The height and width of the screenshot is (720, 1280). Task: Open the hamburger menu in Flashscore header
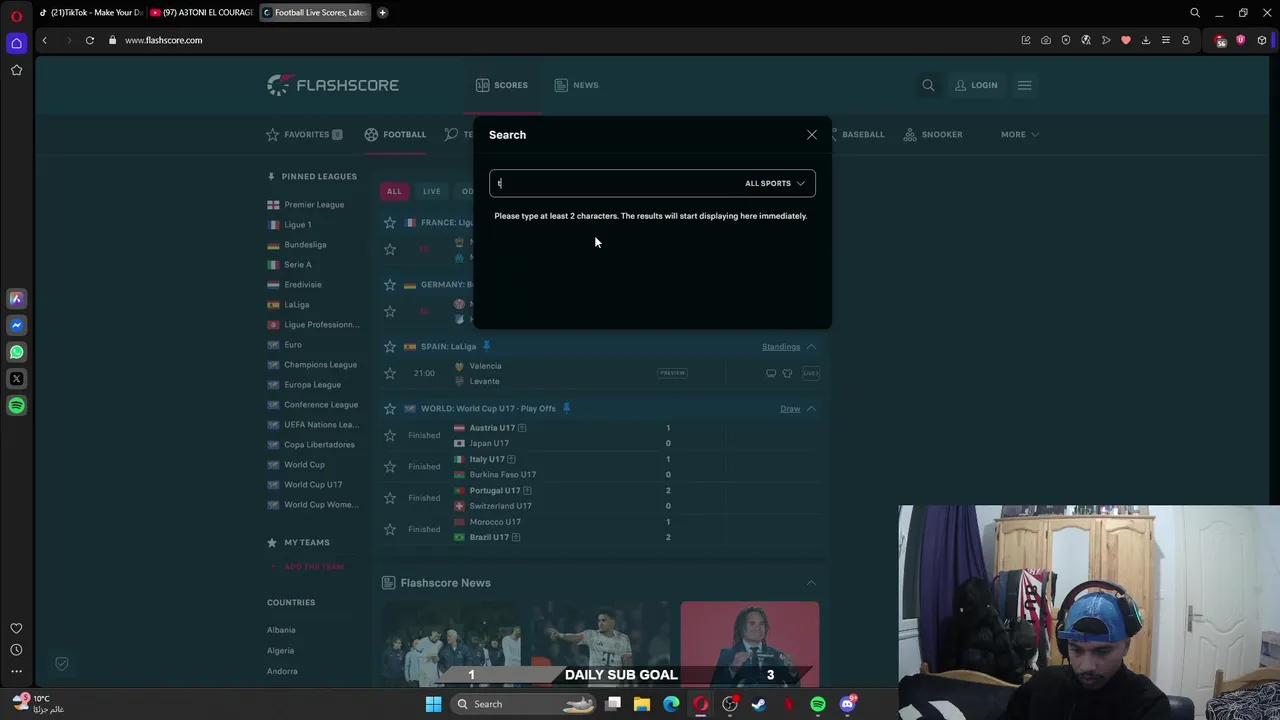1024,85
